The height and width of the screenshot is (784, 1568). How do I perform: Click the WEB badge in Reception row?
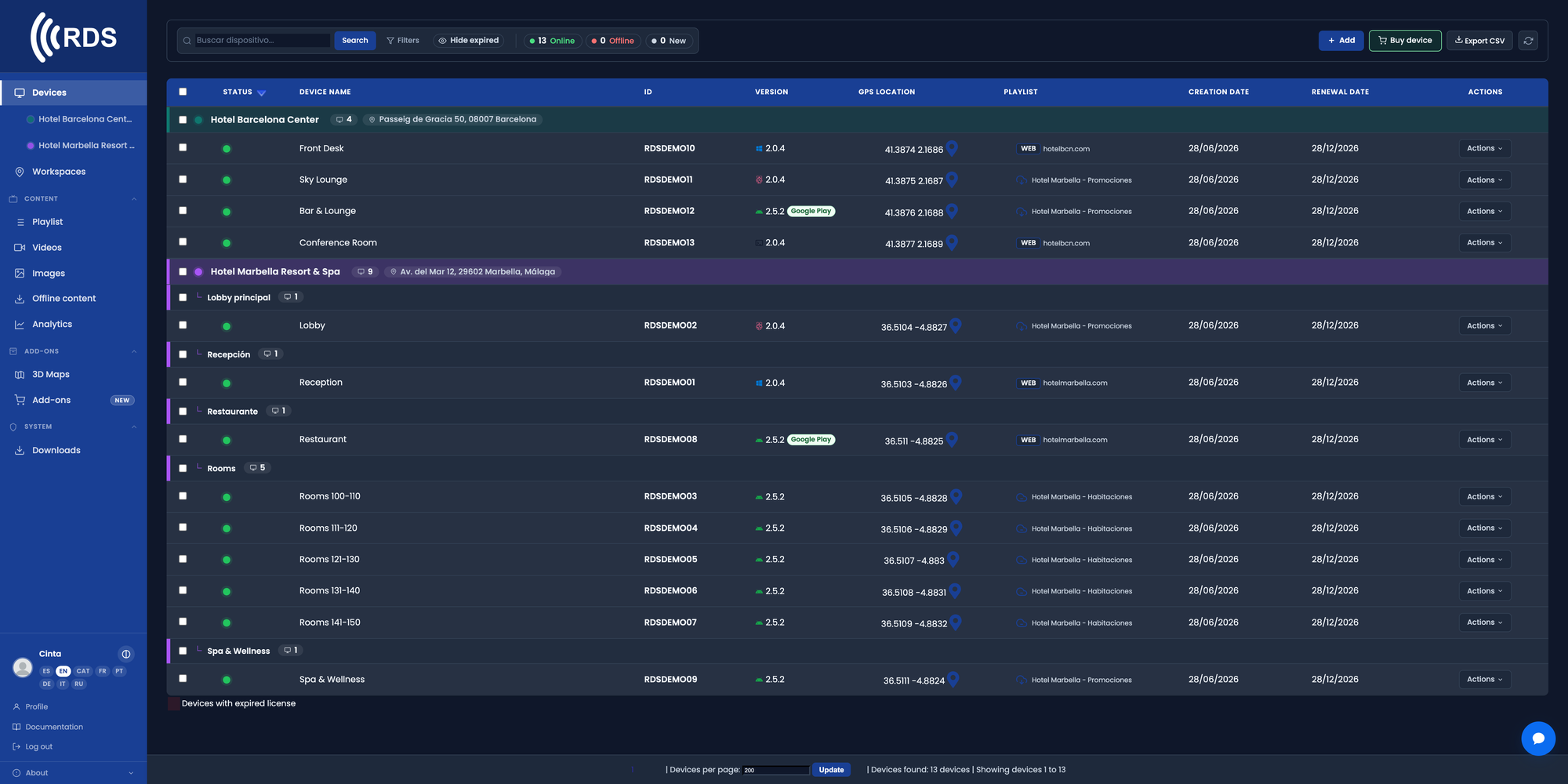point(1028,383)
